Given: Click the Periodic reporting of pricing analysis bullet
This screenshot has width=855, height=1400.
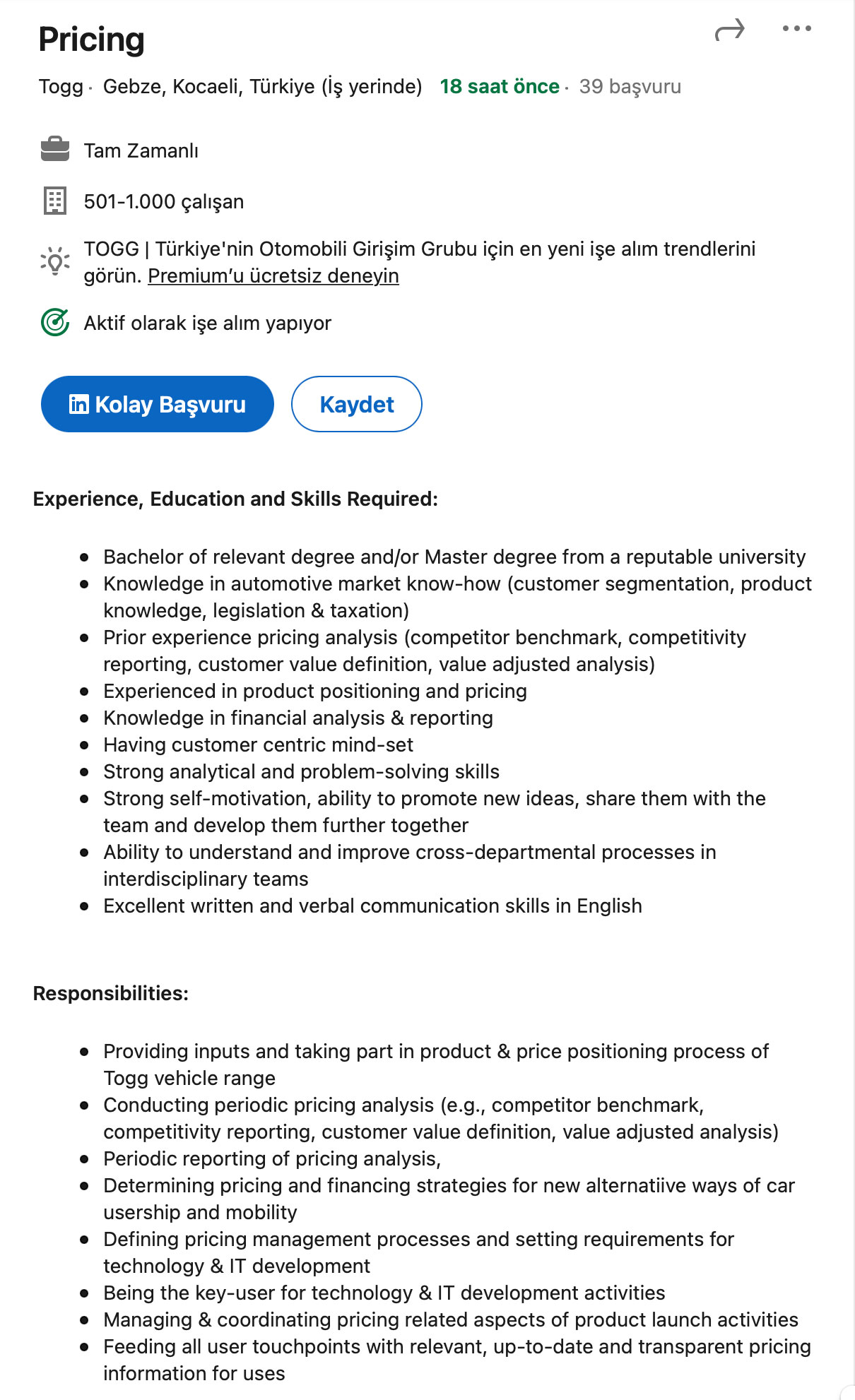Looking at the screenshot, I should (x=272, y=1158).
